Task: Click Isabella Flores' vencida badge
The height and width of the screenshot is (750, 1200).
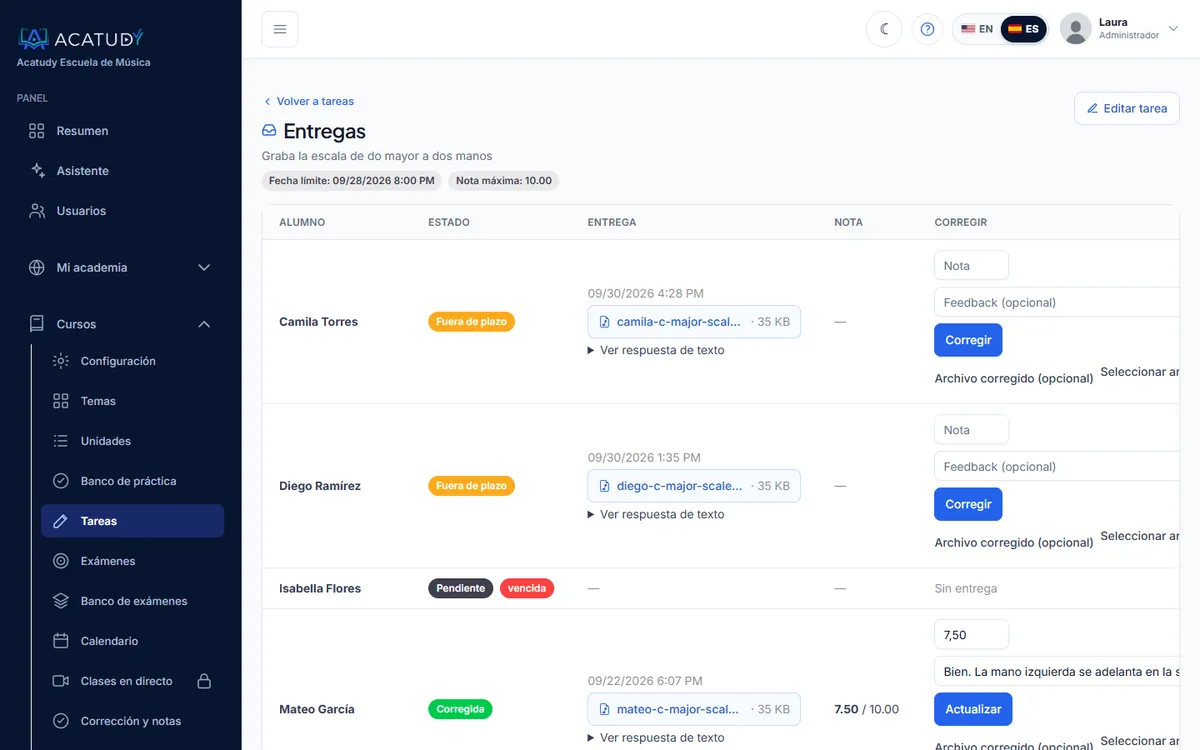Action: (527, 588)
